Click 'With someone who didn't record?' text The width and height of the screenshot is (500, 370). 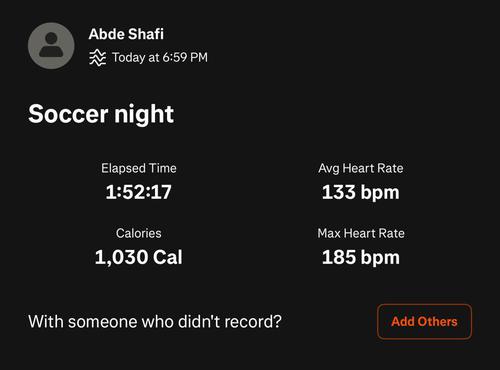point(155,322)
